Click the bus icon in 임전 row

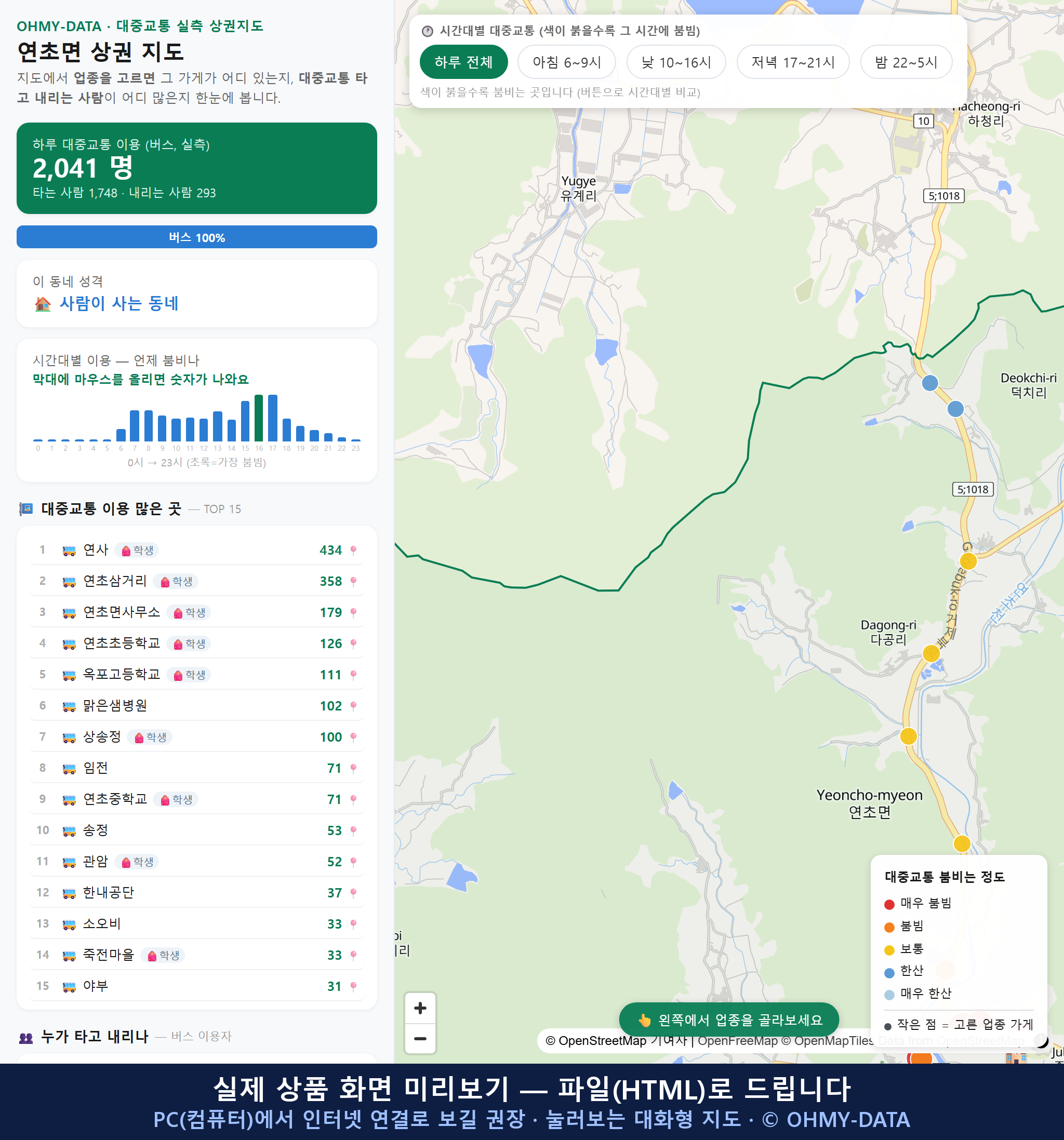coord(69,769)
